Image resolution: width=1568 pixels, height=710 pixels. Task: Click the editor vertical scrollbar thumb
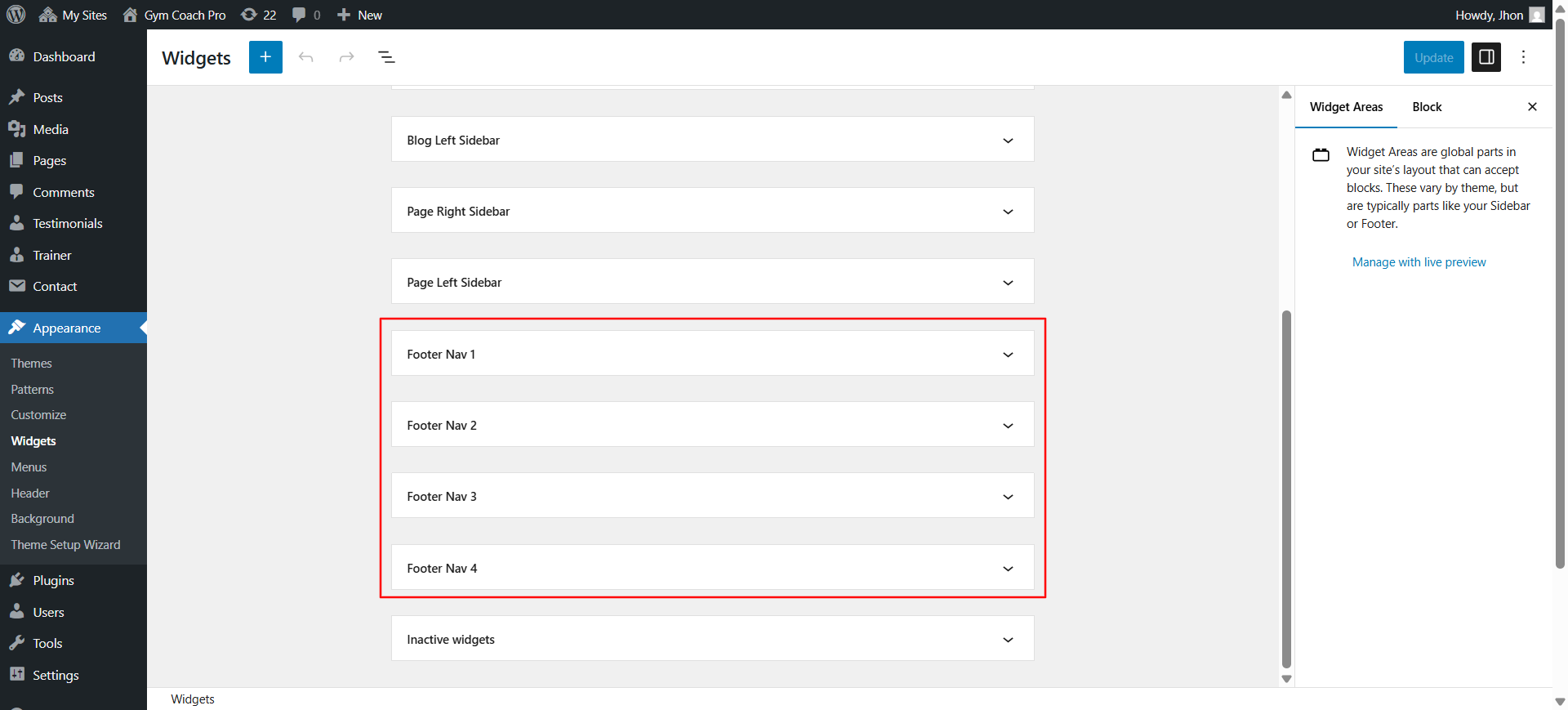1286,489
